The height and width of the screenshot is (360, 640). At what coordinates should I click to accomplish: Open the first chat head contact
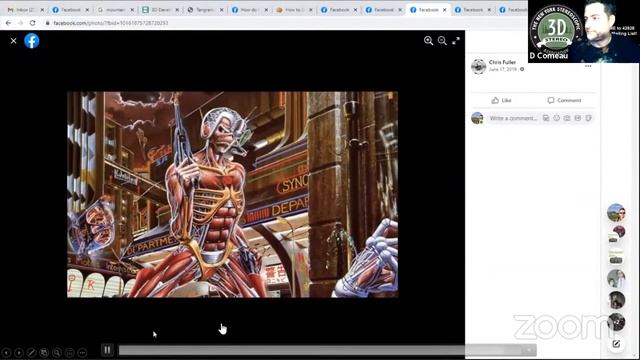pos(616,212)
